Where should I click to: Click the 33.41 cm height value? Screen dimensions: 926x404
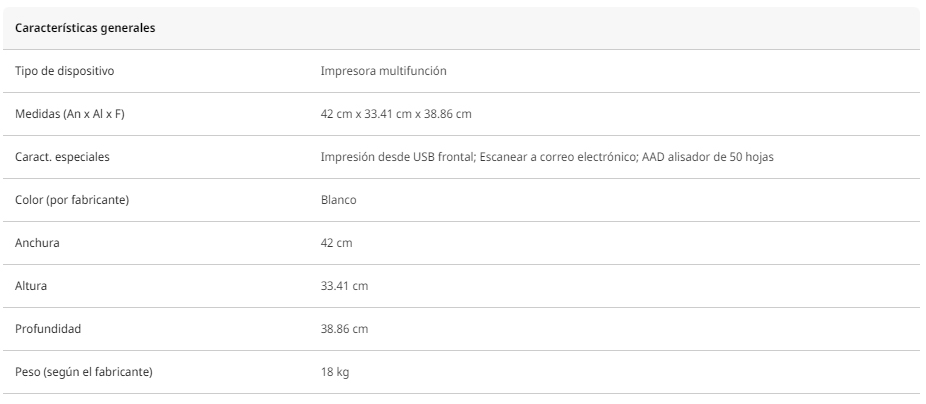pos(344,286)
